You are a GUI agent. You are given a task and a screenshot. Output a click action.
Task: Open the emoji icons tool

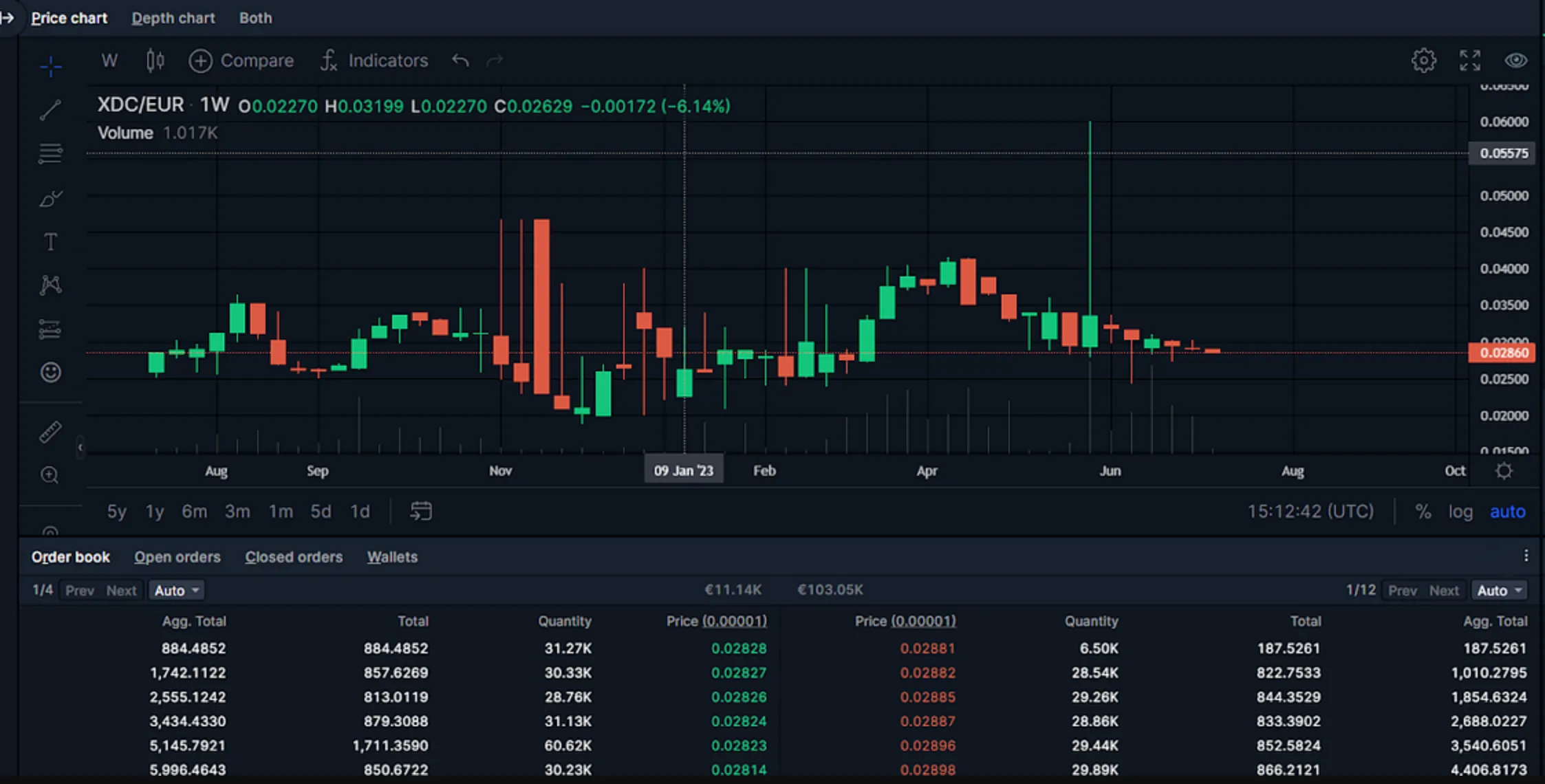click(x=50, y=372)
